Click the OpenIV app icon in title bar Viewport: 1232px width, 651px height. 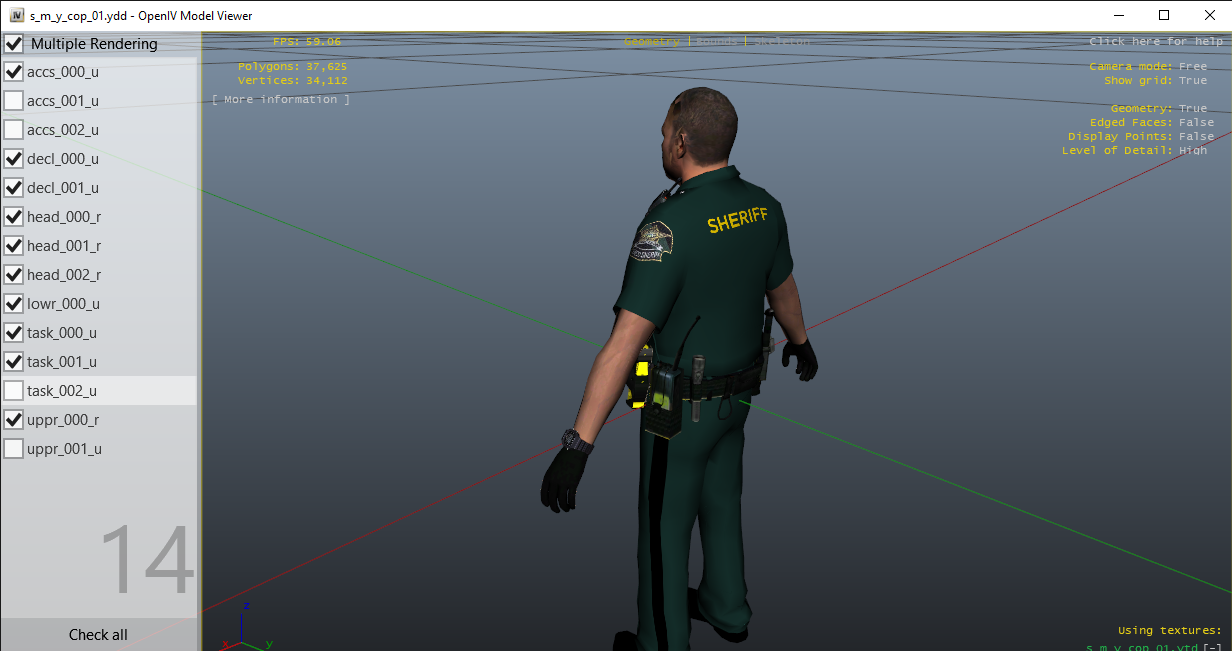click(x=16, y=16)
